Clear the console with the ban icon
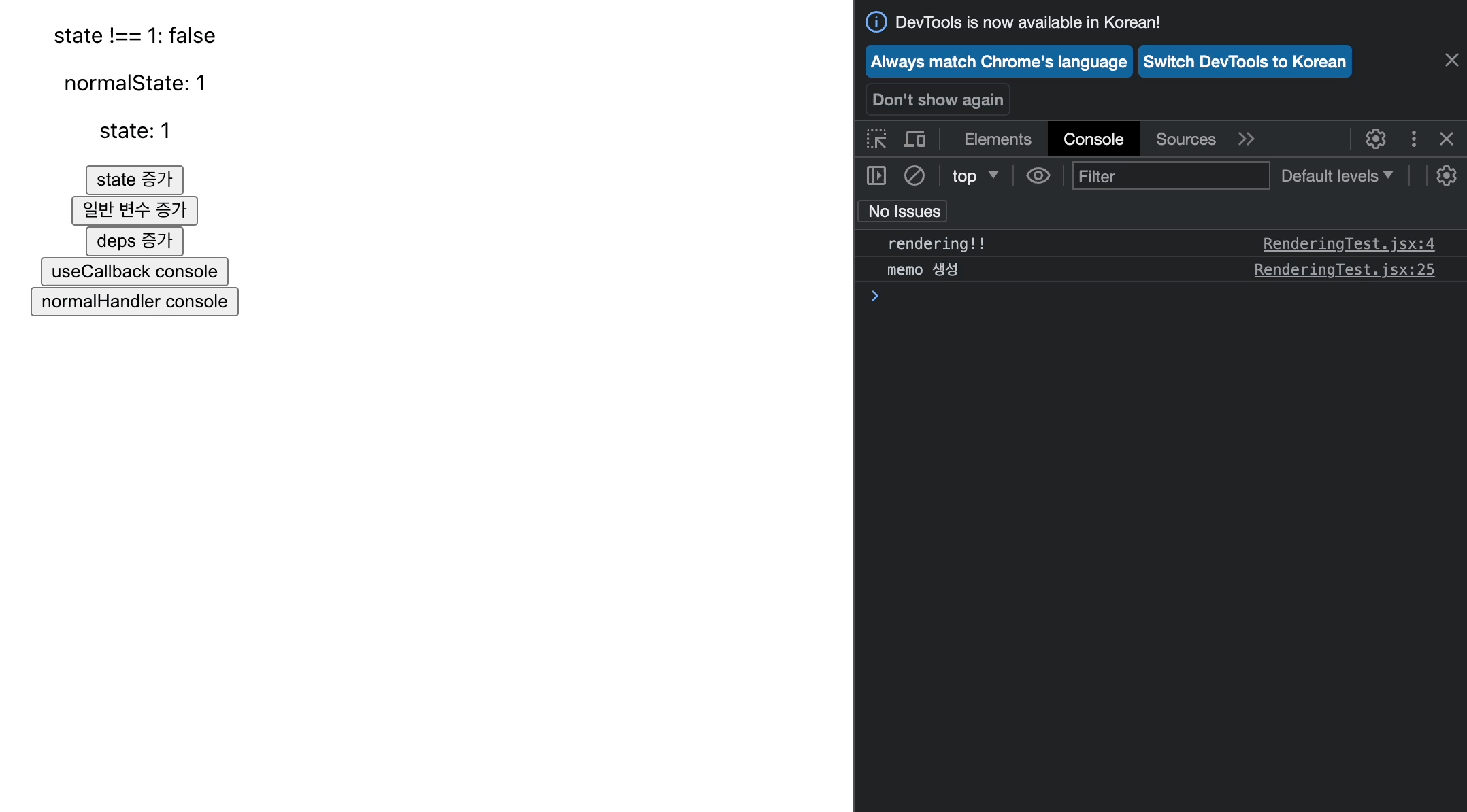1467x812 pixels. pyautogui.click(x=914, y=176)
